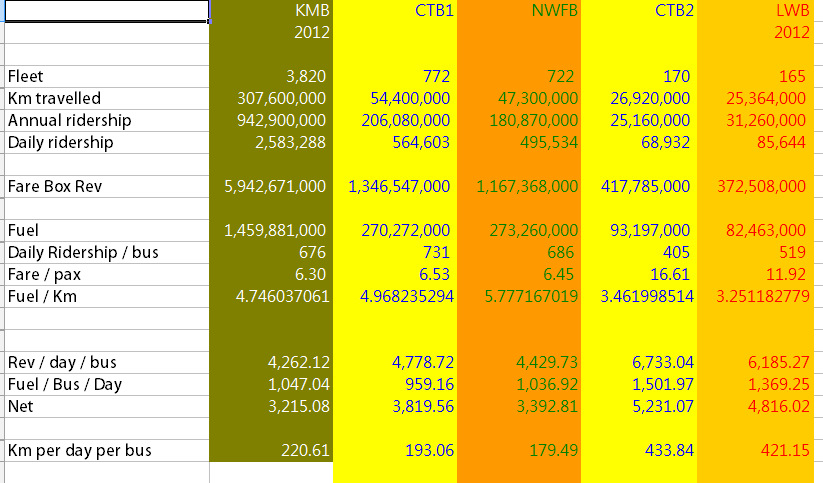This screenshot has height=483, width=823.
Task: Click CTB1 fuel per bus per day 959.16
Action: tap(429, 384)
